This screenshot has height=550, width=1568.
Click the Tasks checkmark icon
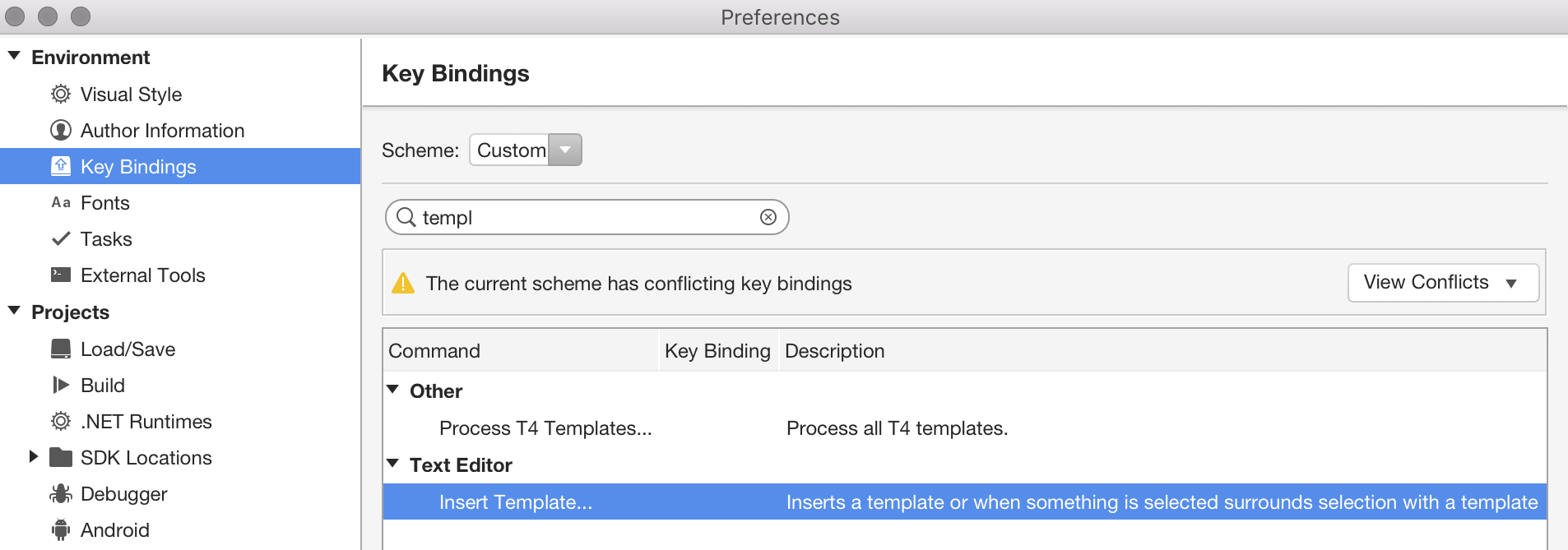point(60,238)
